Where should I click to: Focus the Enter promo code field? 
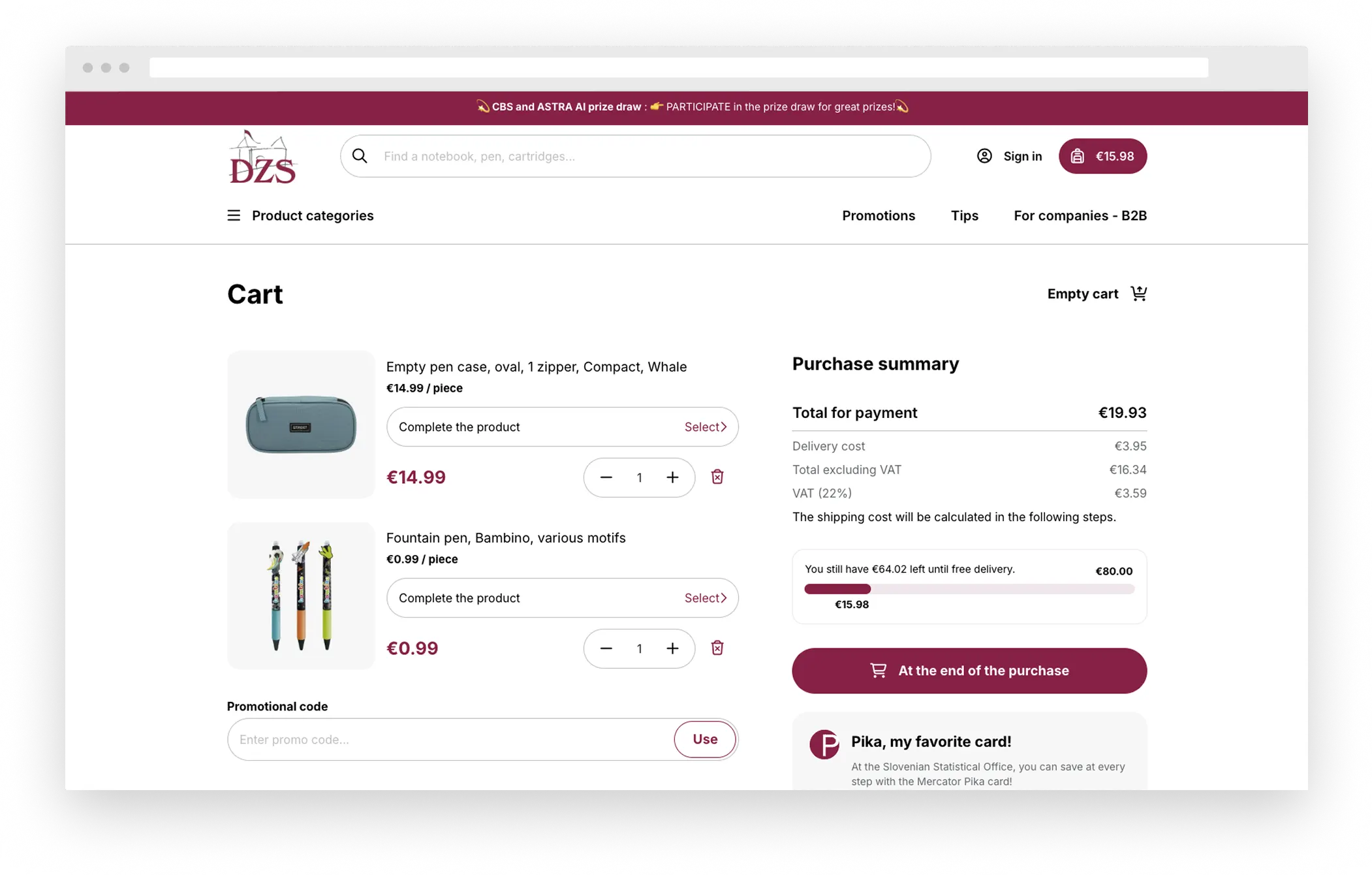point(450,739)
